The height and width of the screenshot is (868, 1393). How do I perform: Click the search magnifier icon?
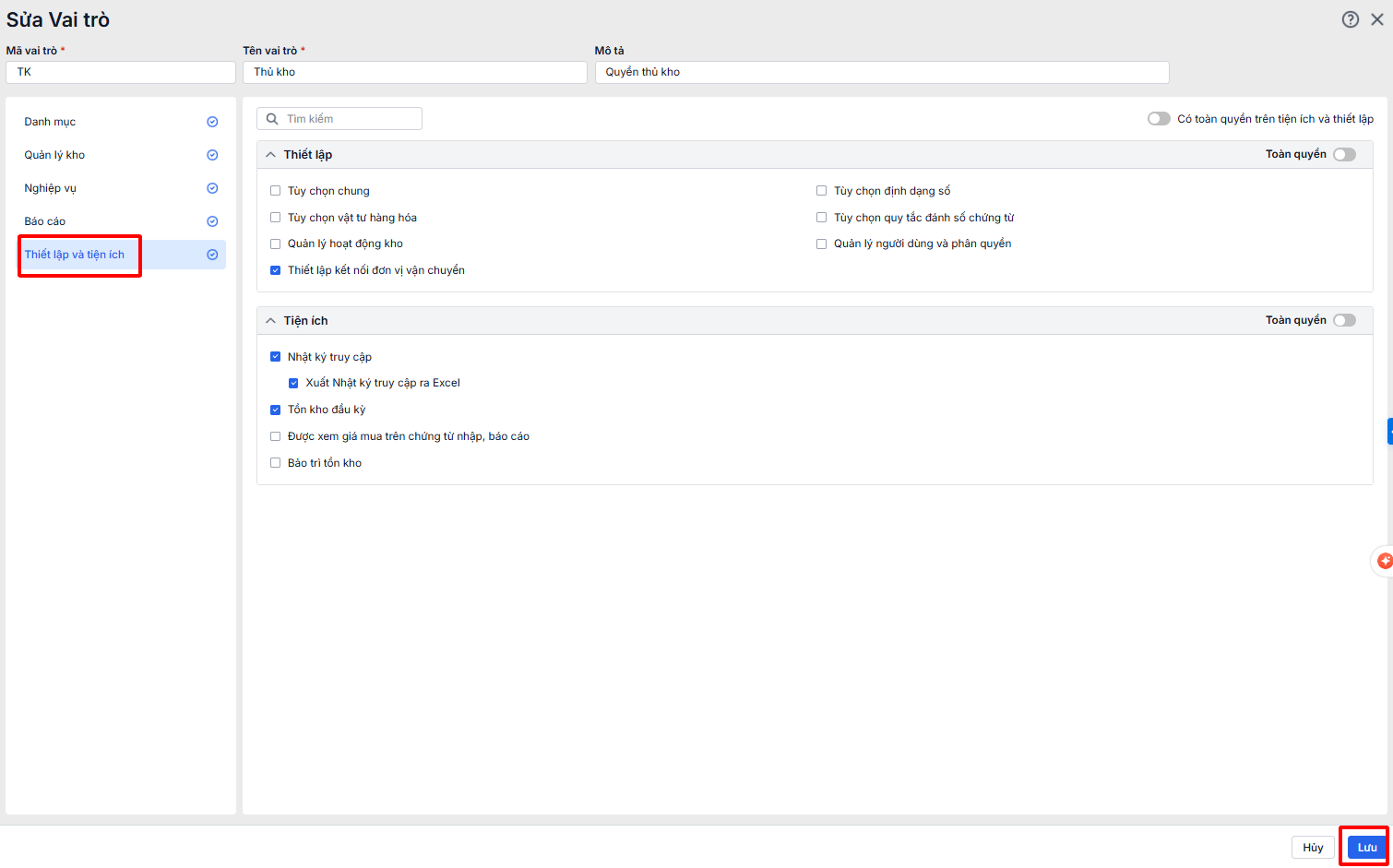[272, 119]
